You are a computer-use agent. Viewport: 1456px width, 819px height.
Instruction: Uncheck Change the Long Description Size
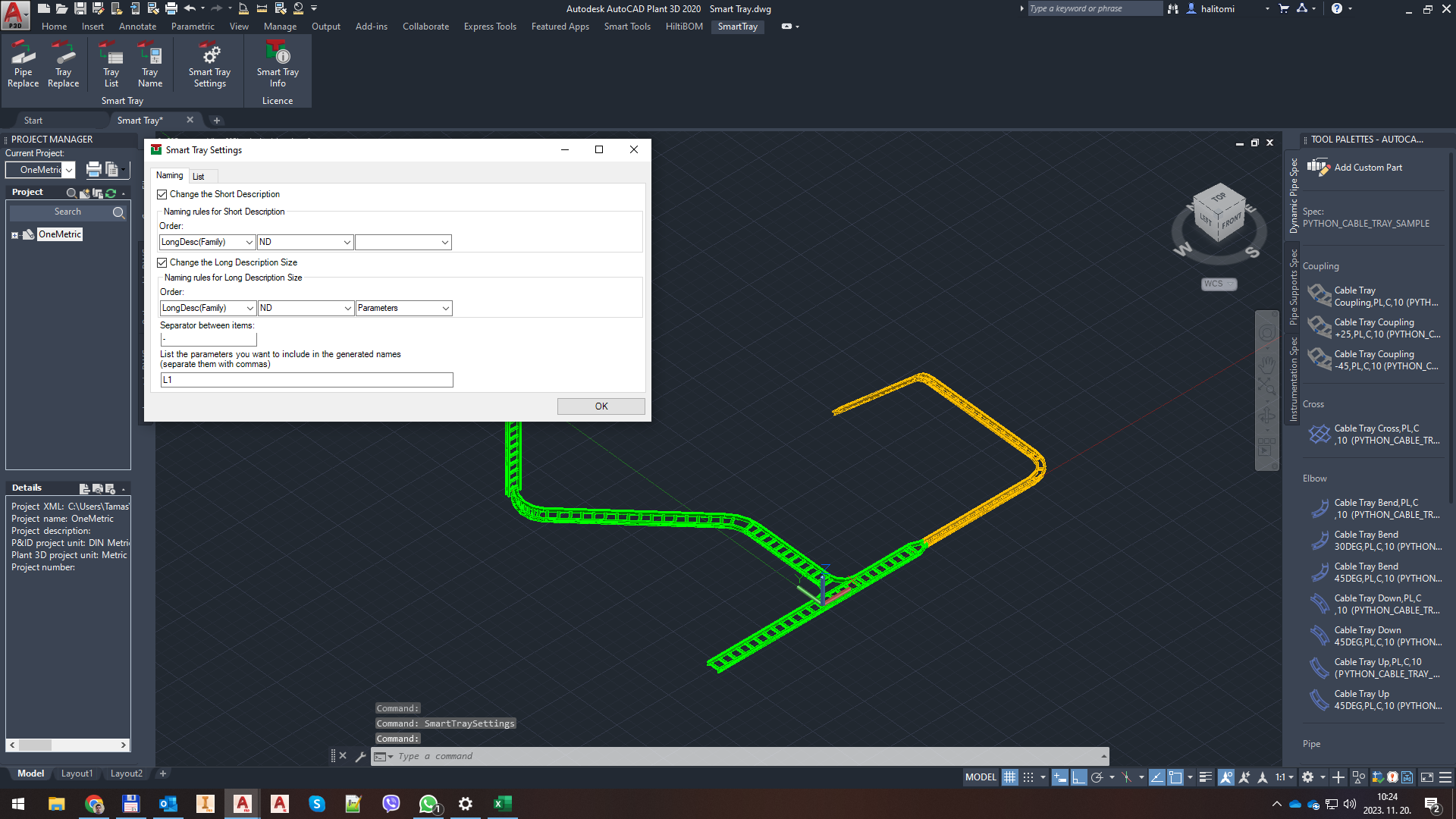coord(162,263)
